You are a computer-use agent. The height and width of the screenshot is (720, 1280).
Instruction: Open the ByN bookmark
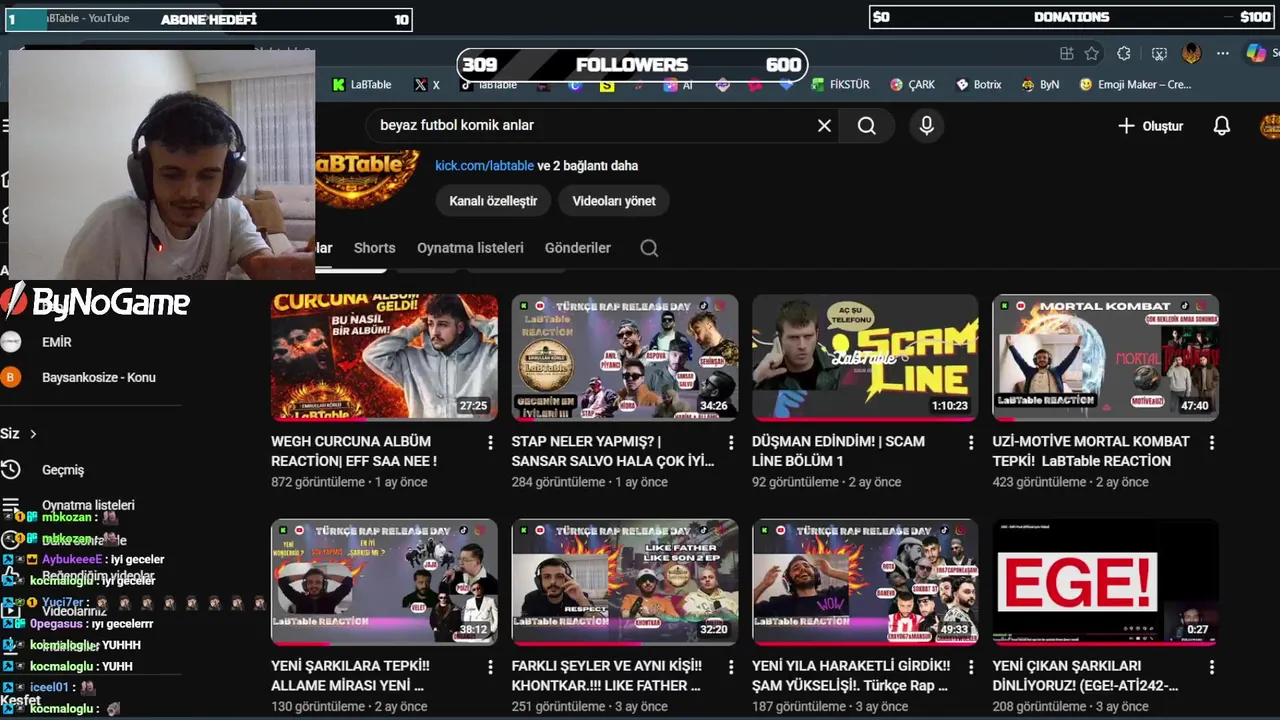pyautogui.click(x=1040, y=85)
